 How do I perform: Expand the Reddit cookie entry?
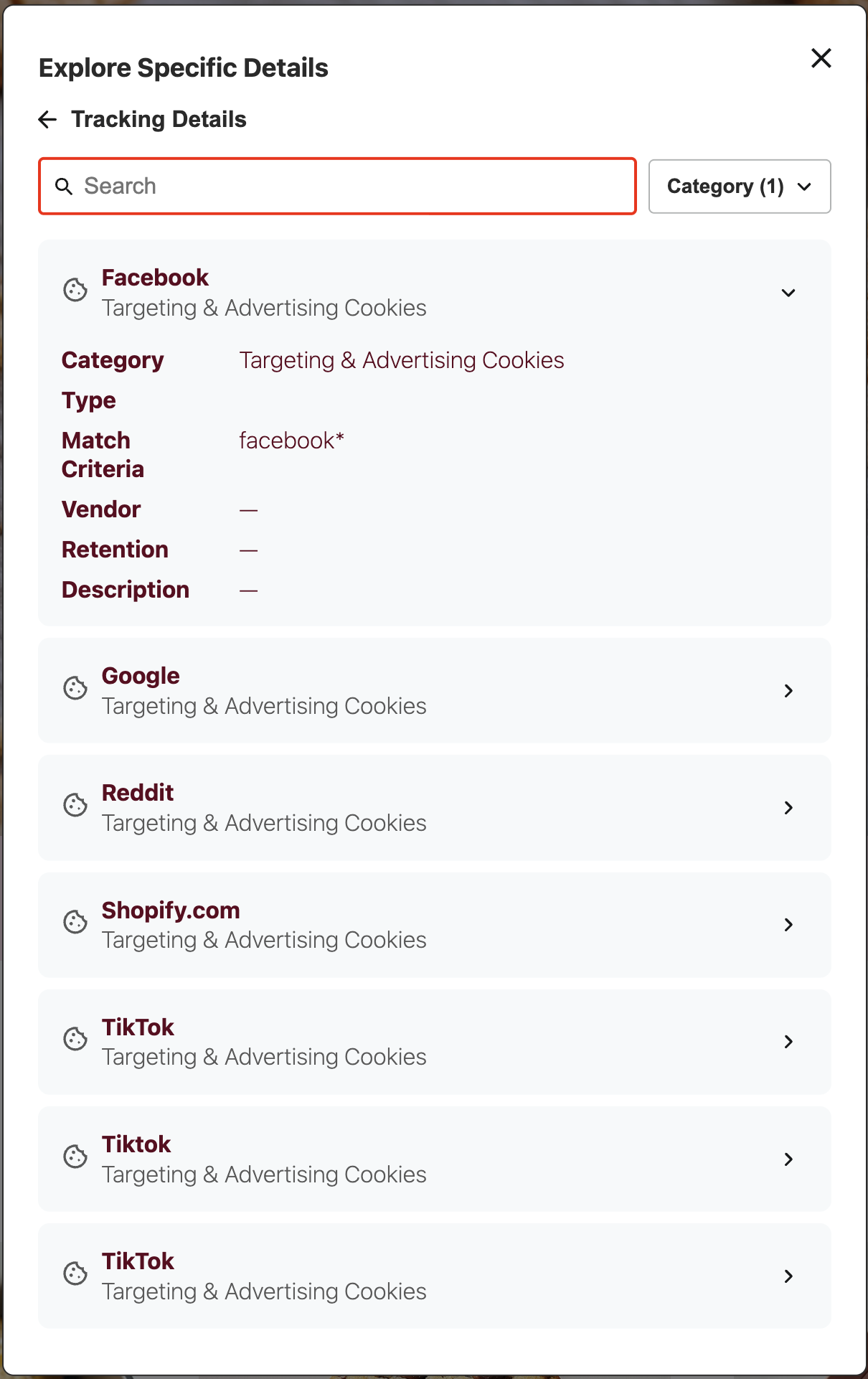[x=788, y=807]
